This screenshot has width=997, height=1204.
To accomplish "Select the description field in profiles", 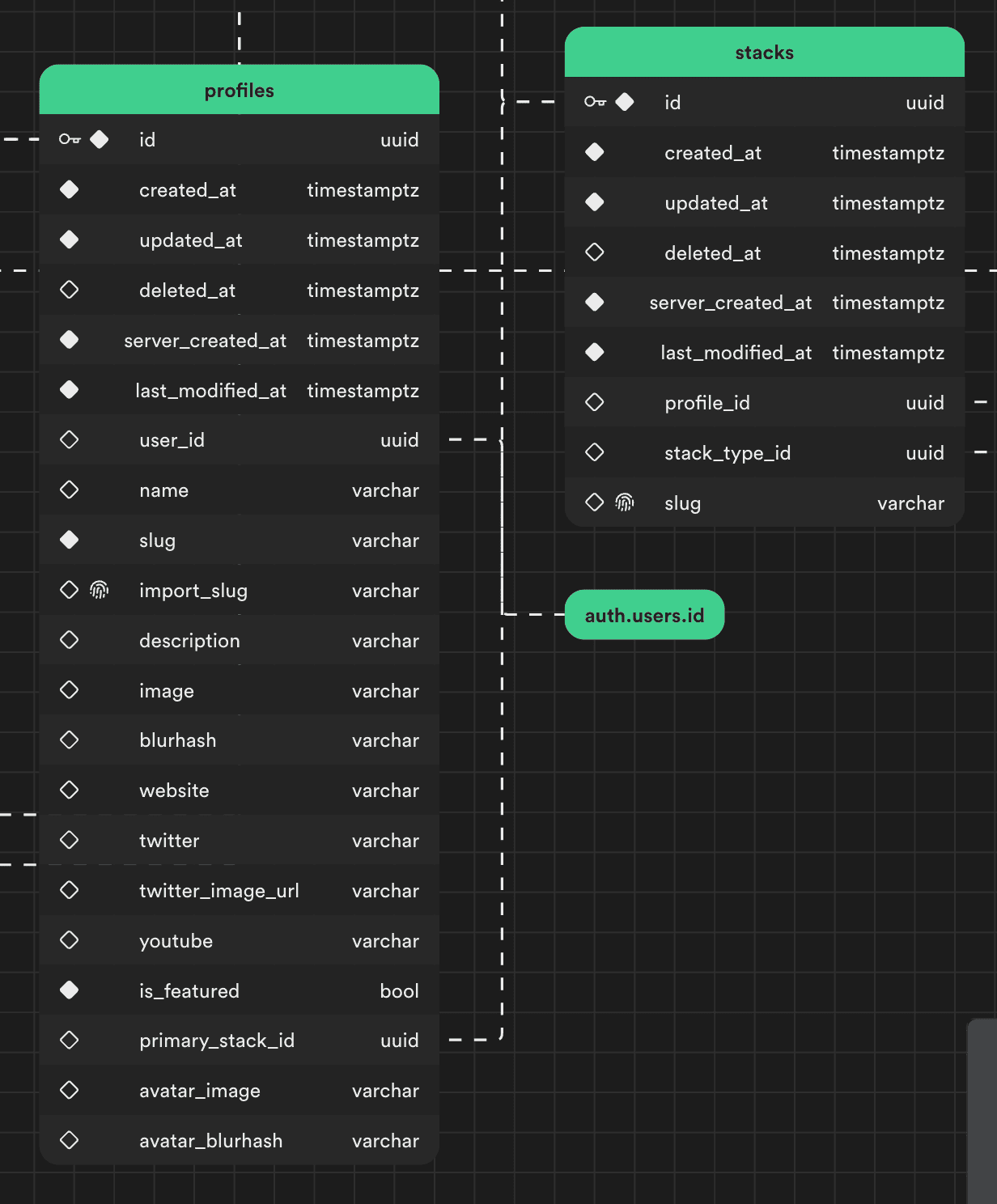I will coord(239,640).
